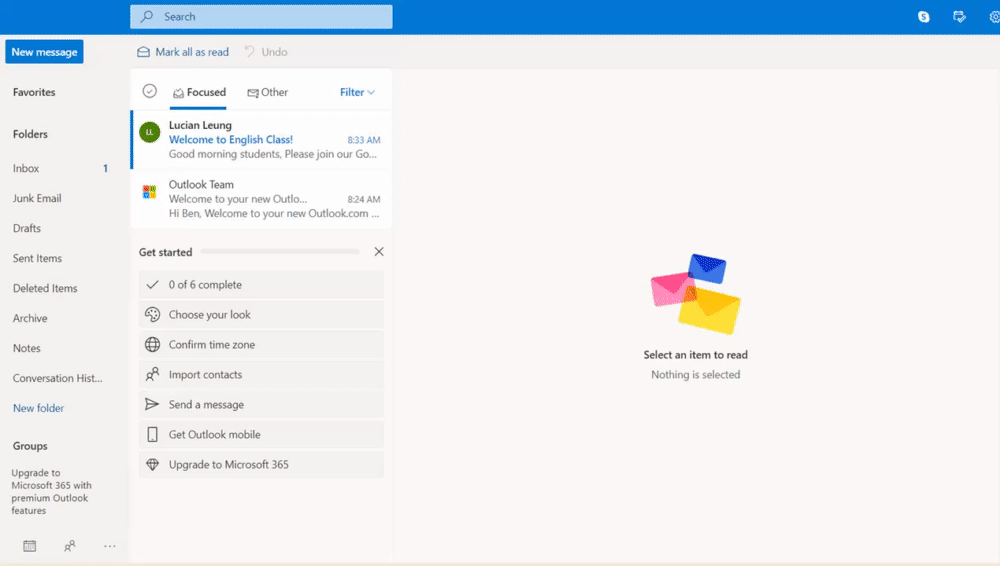Screen dimensions: 1000x566
Task: Select Confirm time zone step
Action: [x=261, y=345]
